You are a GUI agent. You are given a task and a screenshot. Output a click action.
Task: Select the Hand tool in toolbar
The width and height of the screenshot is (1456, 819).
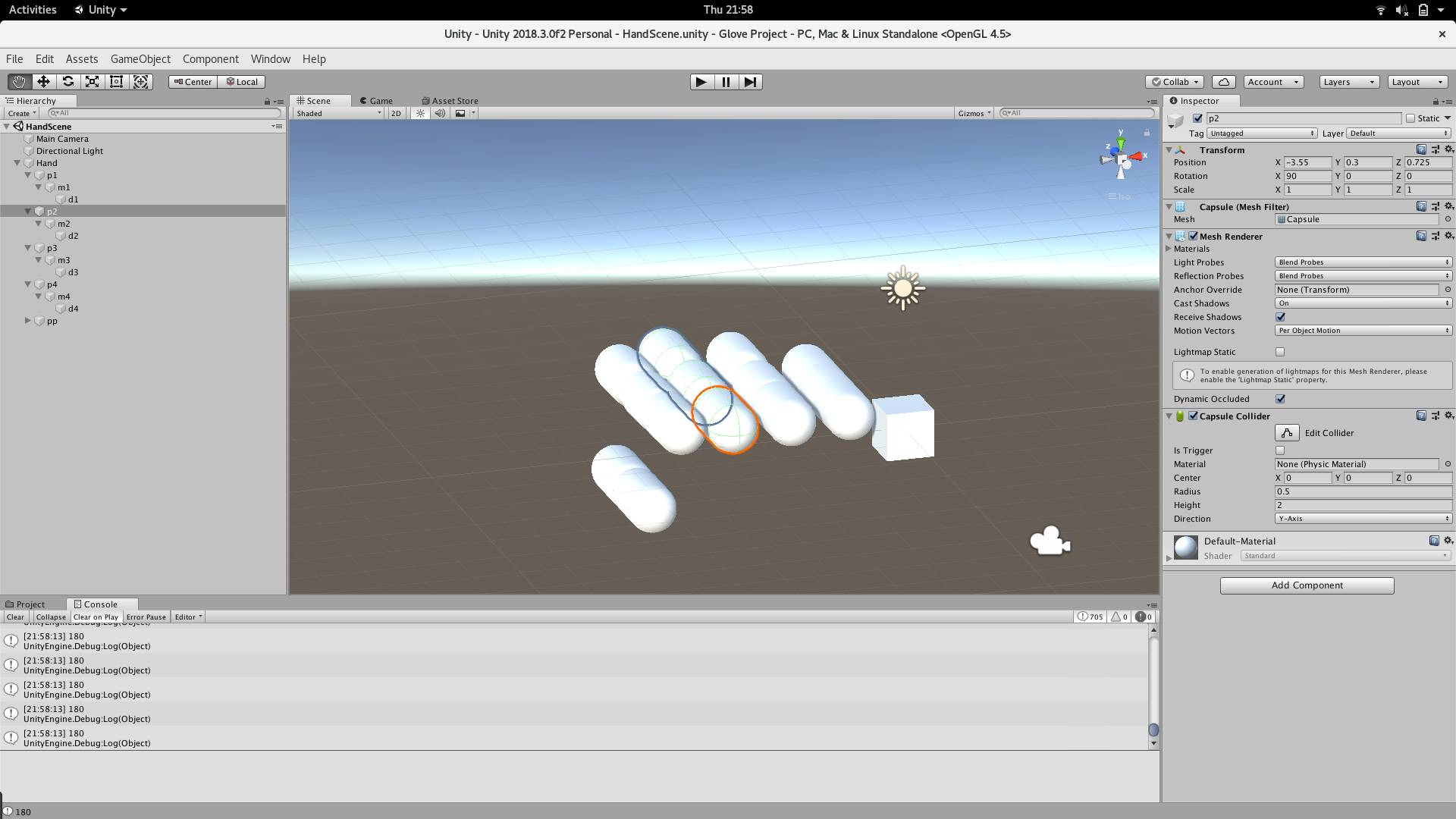click(19, 82)
